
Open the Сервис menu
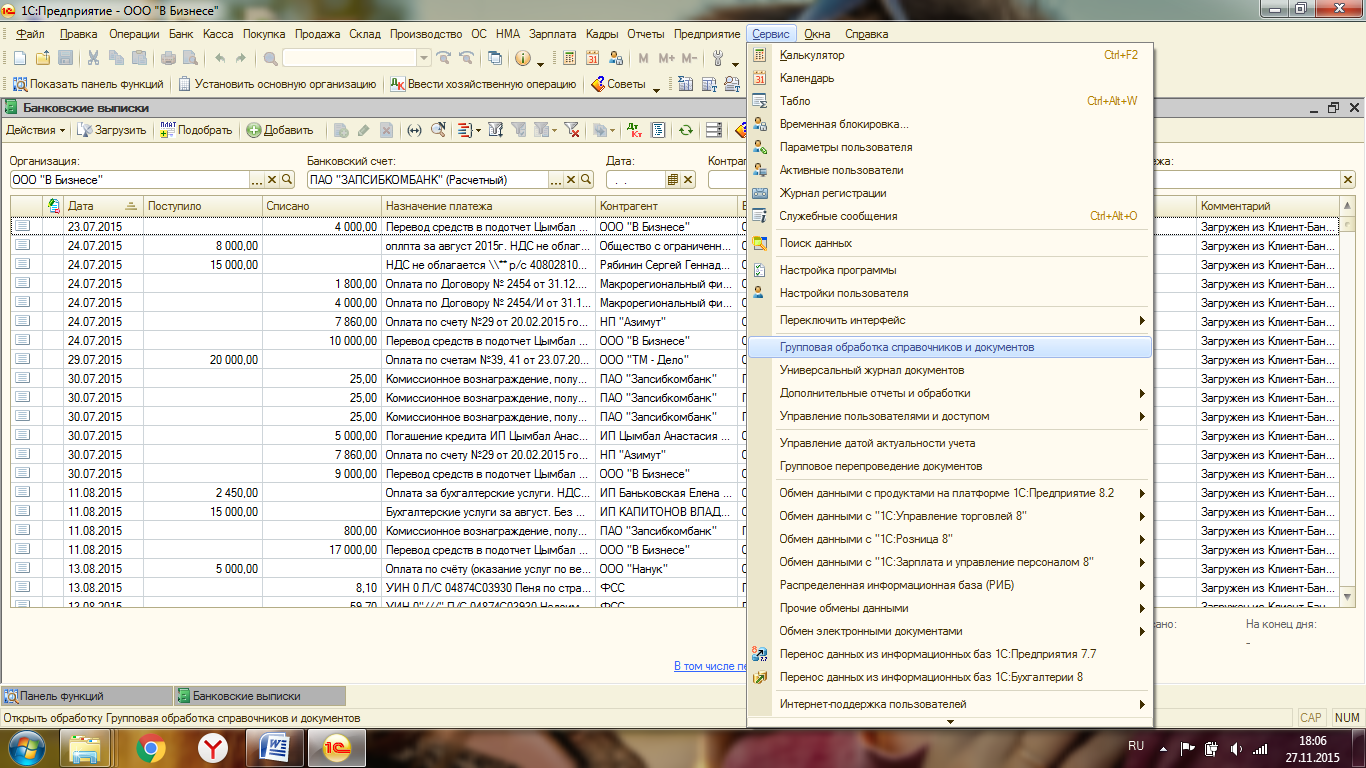pos(772,34)
